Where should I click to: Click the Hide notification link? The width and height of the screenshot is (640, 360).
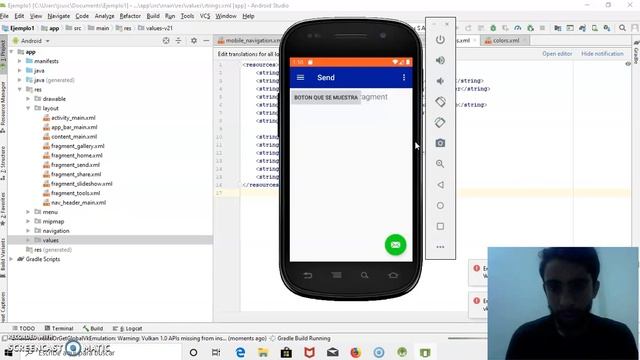pos(602,53)
